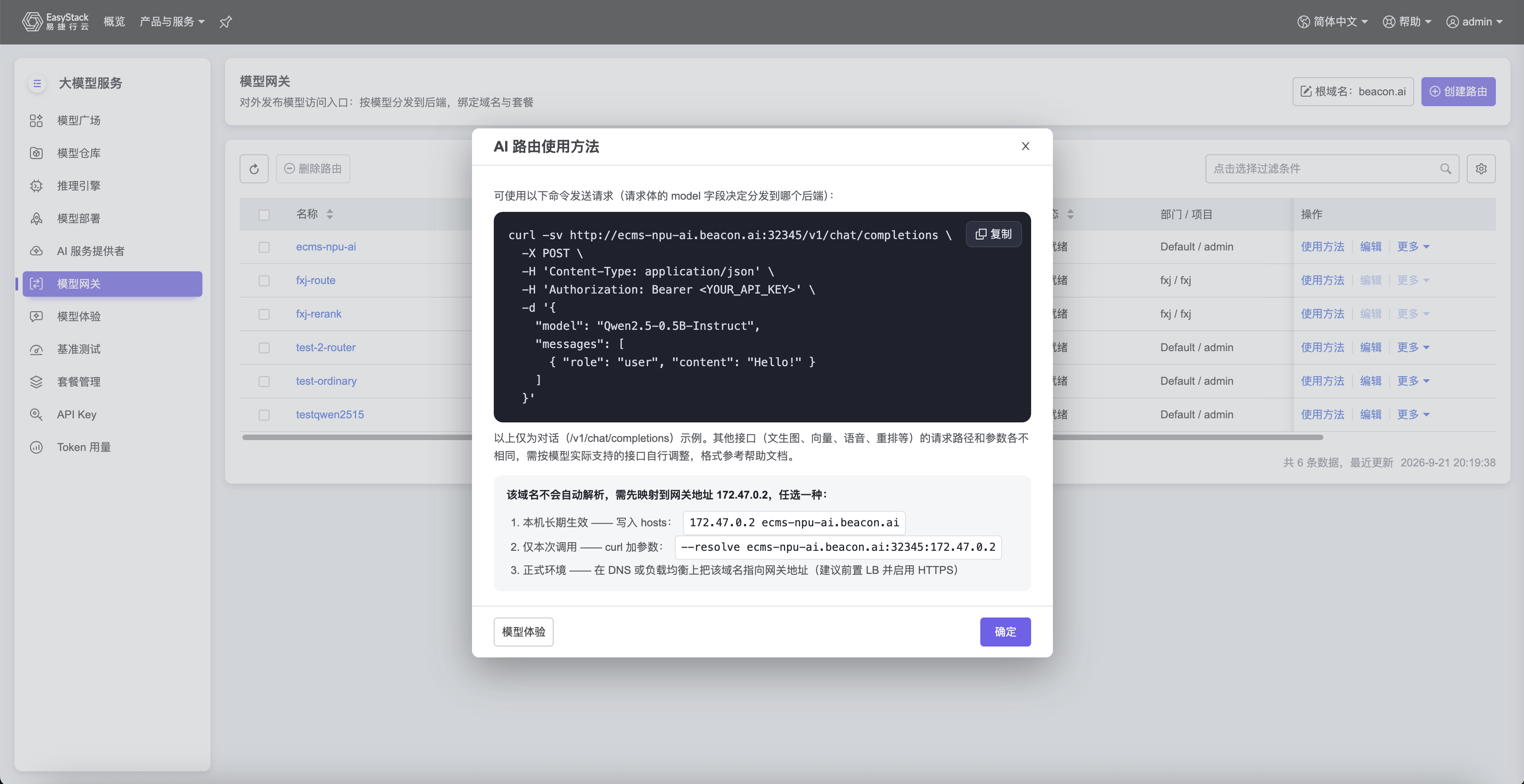
Task: Open the admin user dropdown
Action: (1474, 22)
